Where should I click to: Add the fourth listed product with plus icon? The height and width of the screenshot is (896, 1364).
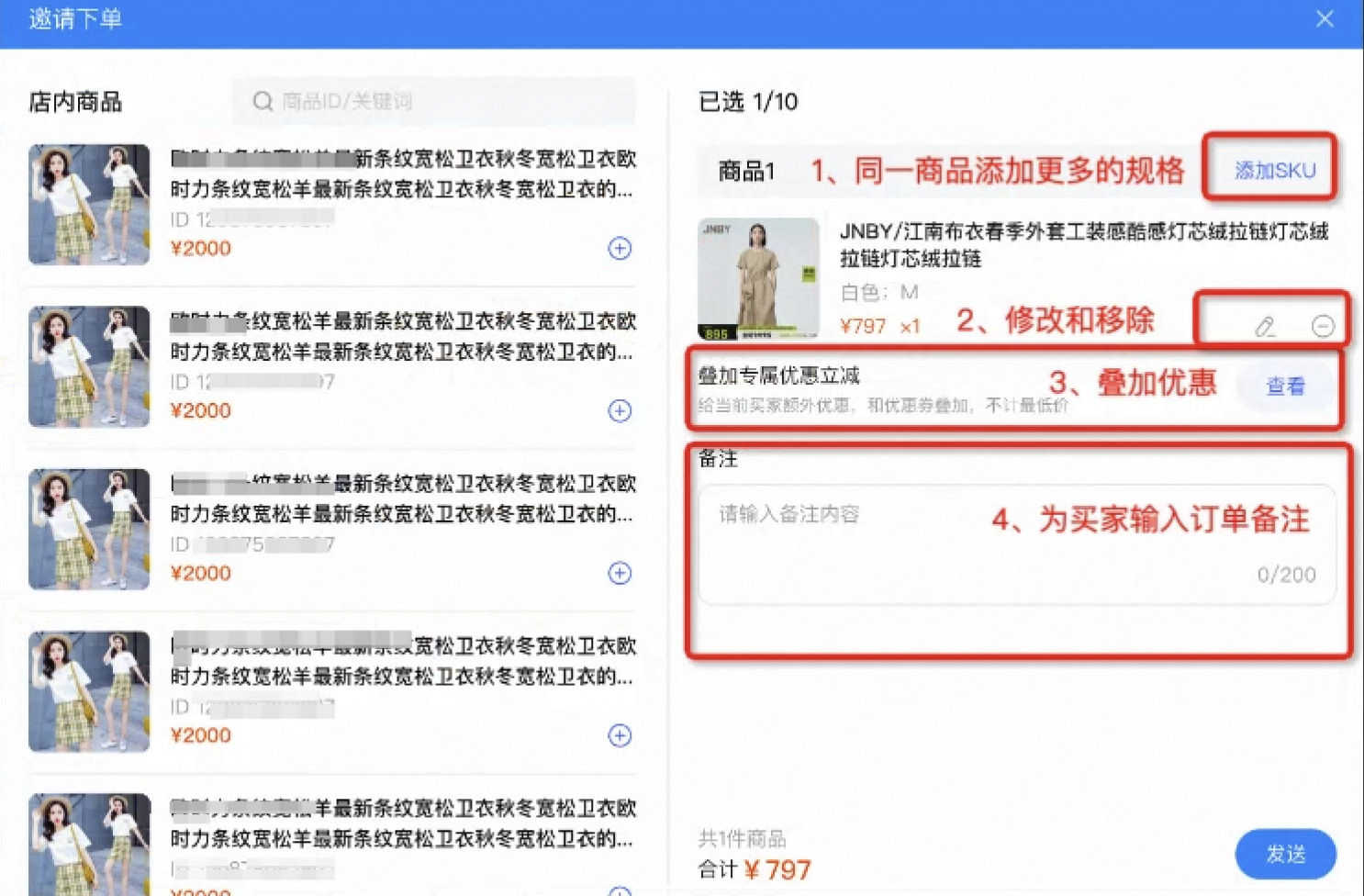620,735
